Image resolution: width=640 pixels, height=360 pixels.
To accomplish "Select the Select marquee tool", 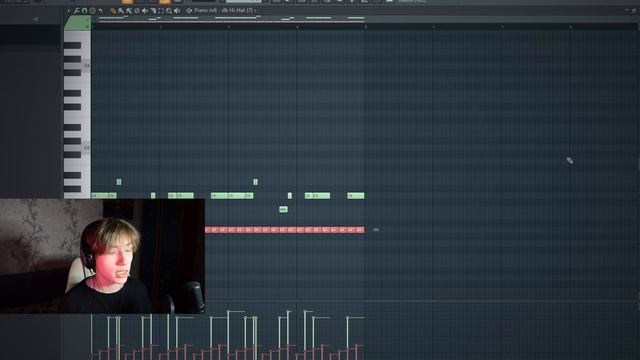I will pos(161,11).
